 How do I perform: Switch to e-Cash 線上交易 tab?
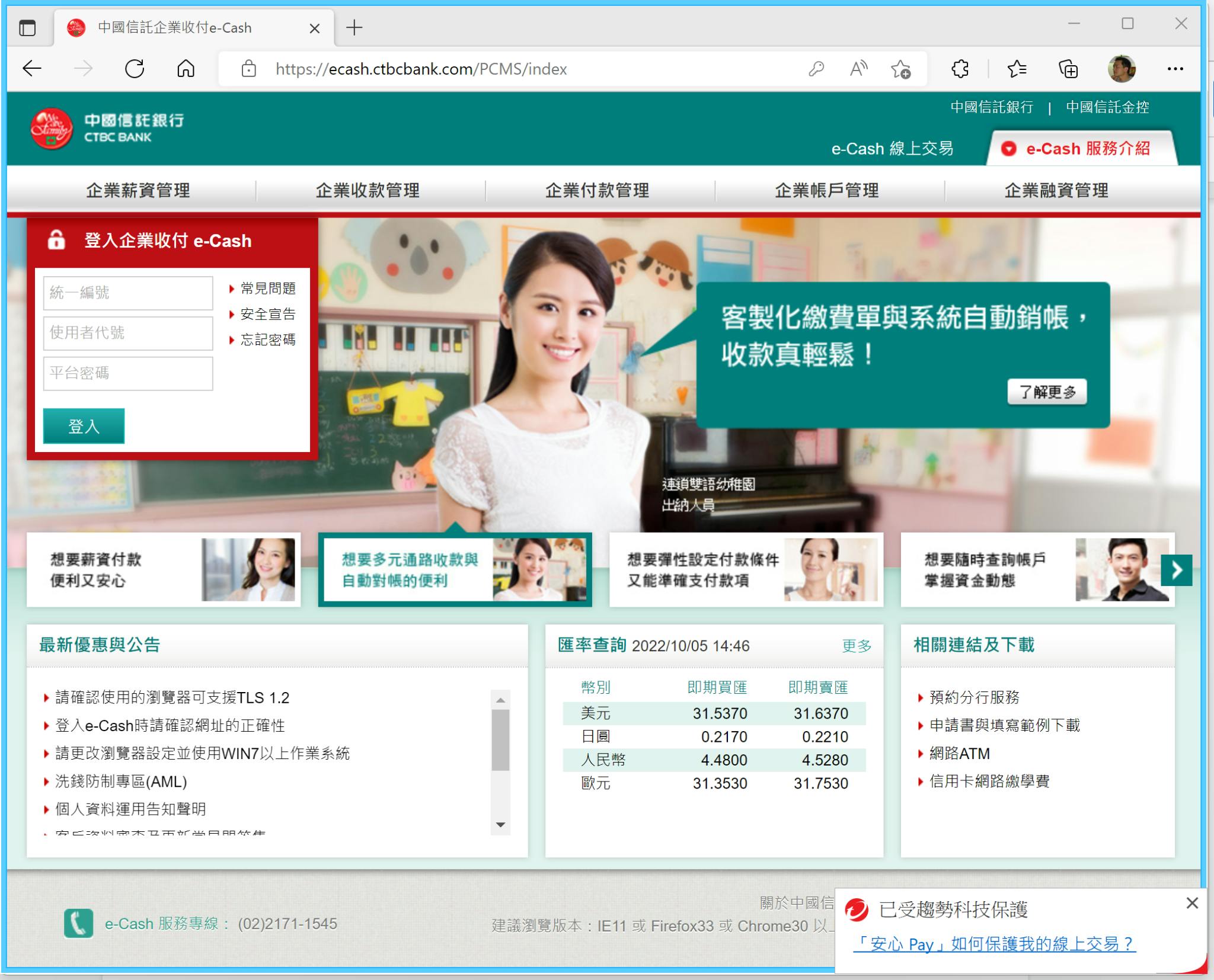click(x=892, y=148)
